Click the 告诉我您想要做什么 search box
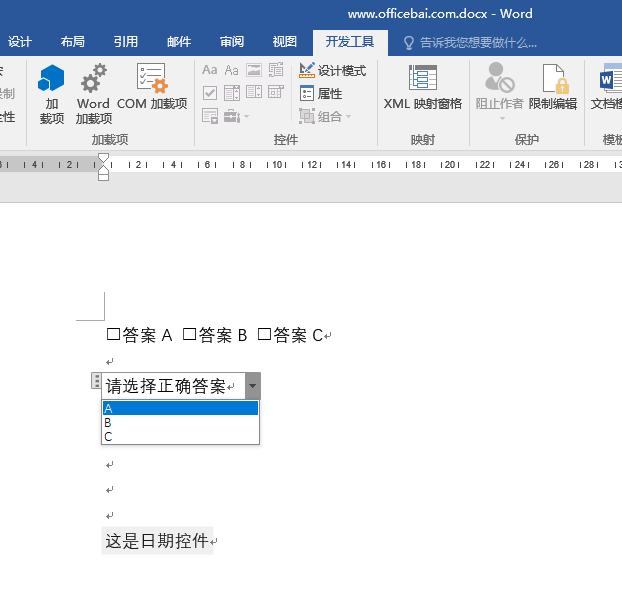This screenshot has width=622, height=609. pyautogui.click(x=470, y=42)
